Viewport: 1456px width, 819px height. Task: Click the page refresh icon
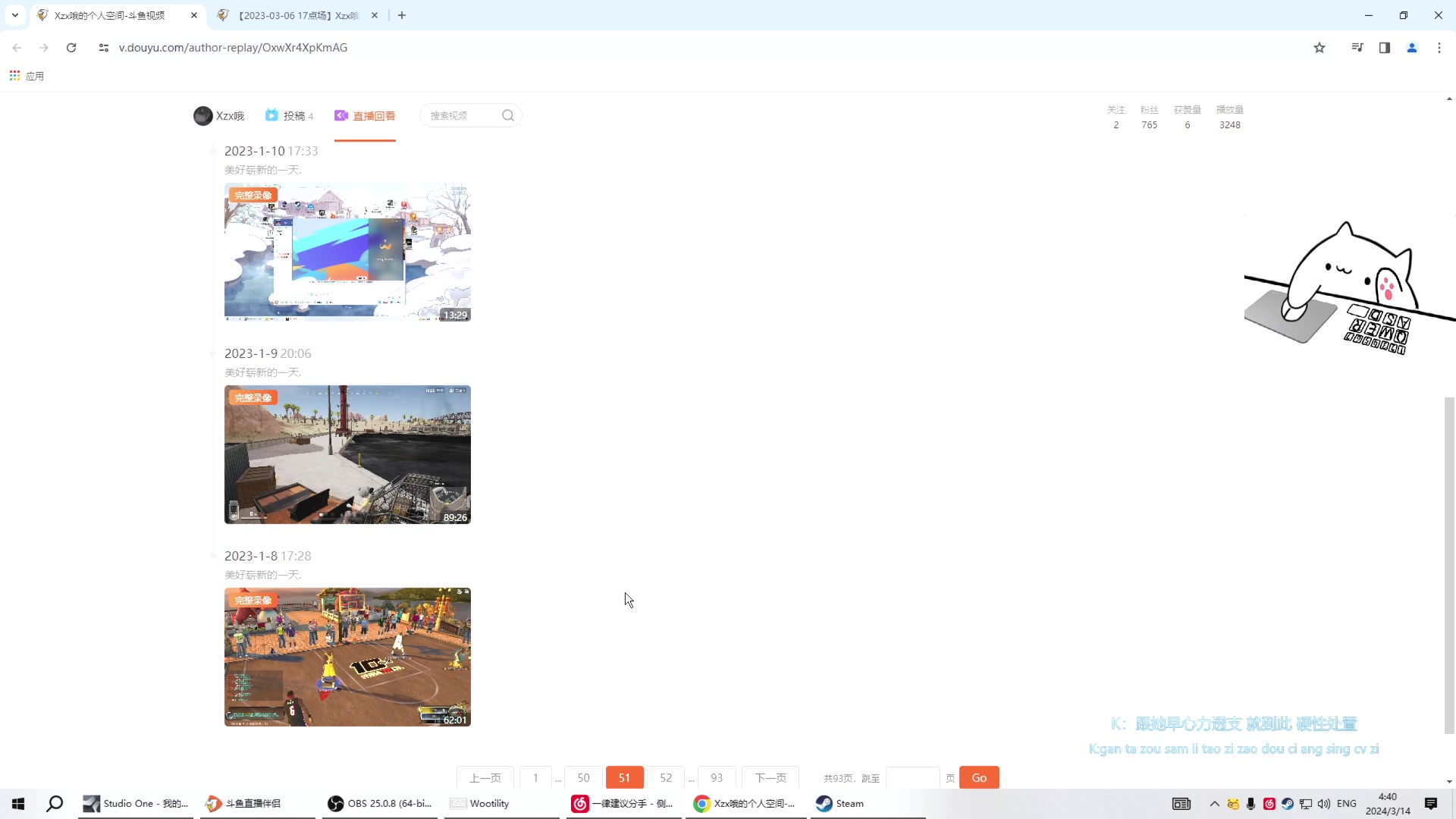point(71,47)
